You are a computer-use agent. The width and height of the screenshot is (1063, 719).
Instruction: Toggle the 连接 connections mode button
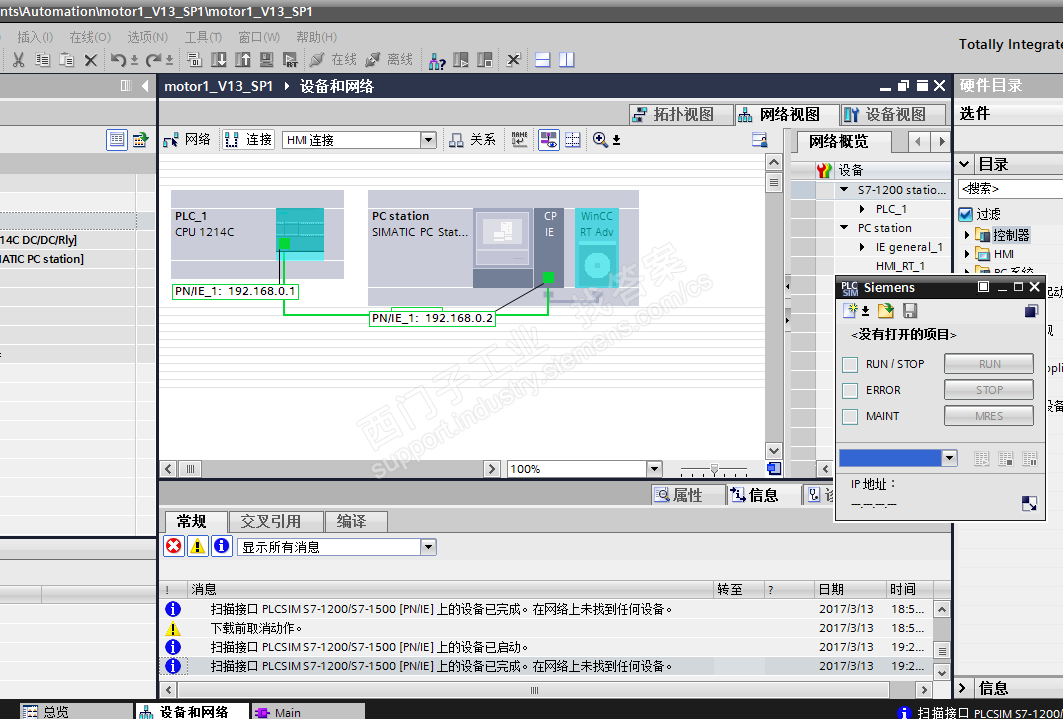249,140
